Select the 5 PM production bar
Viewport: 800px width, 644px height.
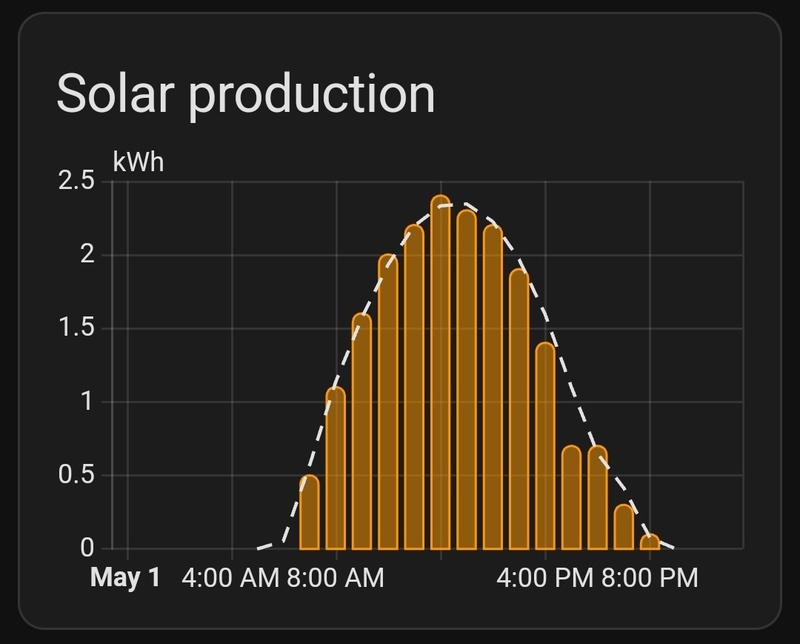(571, 498)
